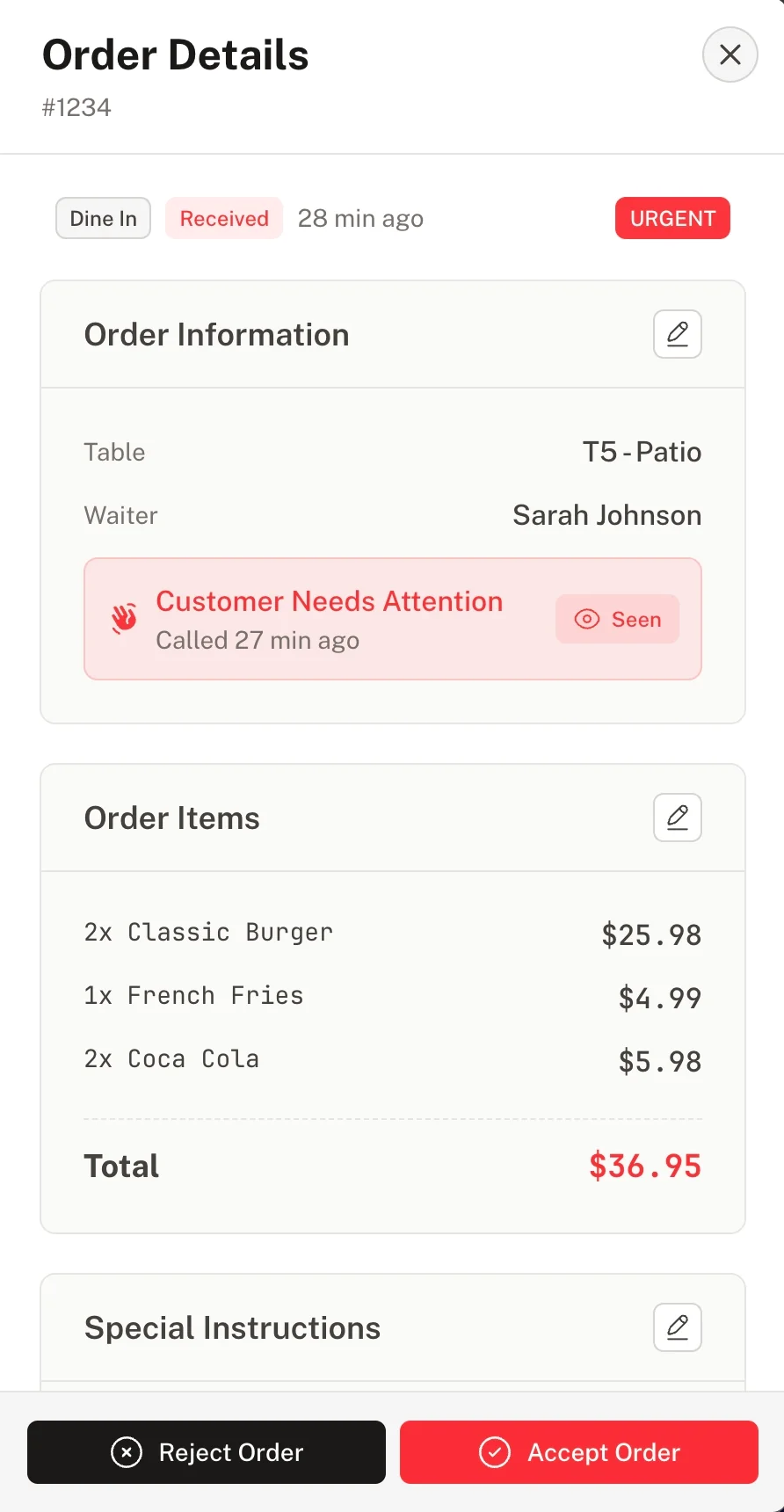The height and width of the screenshot is (1512, 784).
Task: Accept the order
Action: point(579,1452)
